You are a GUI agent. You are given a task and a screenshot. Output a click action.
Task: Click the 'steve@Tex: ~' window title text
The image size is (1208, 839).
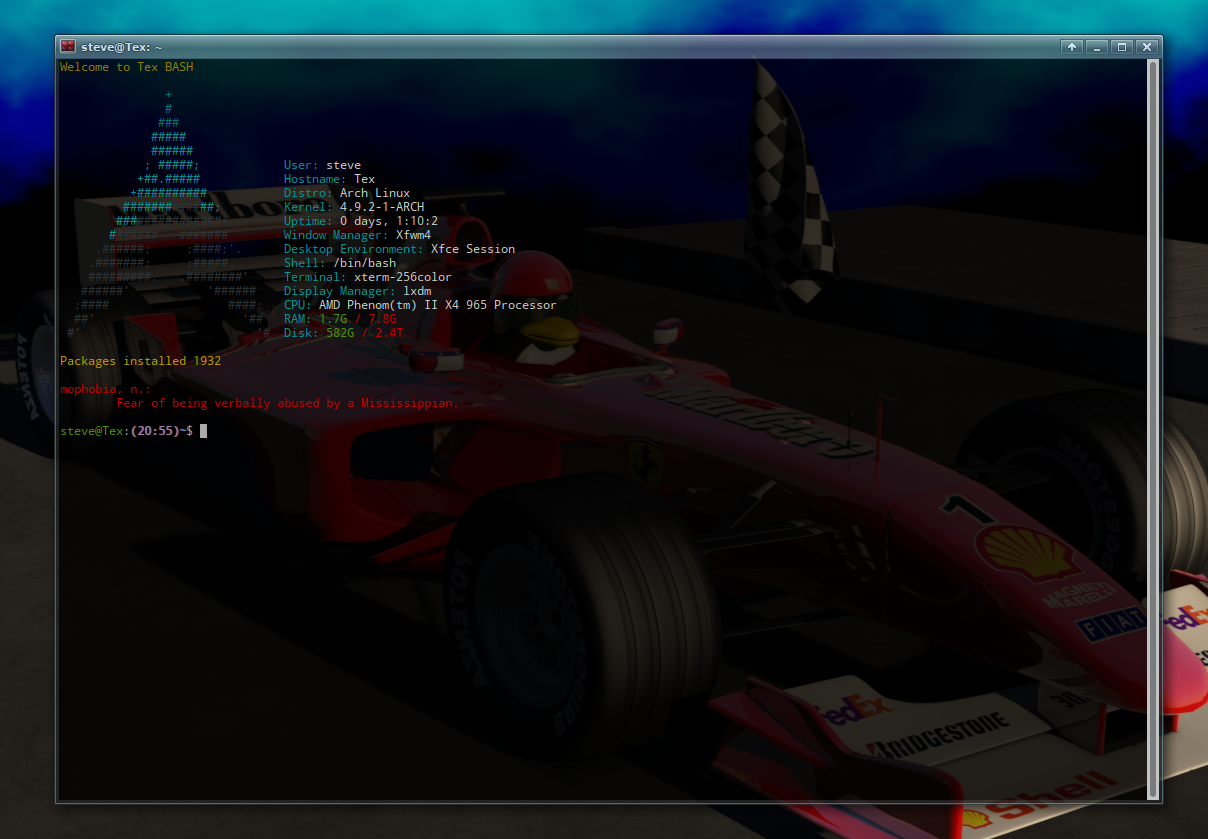[122, 47]
